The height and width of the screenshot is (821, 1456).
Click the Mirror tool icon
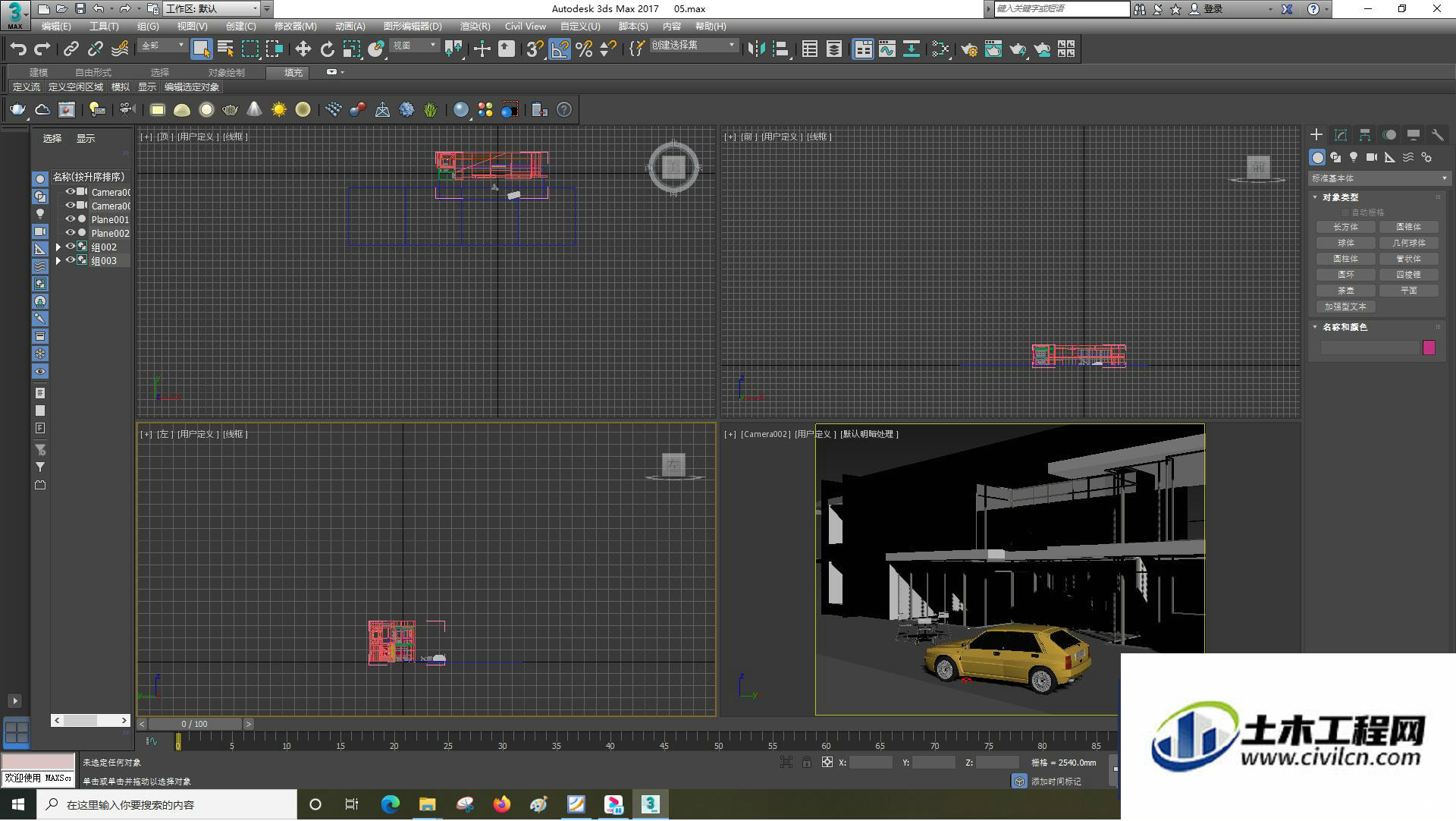[x=756, y=49]
